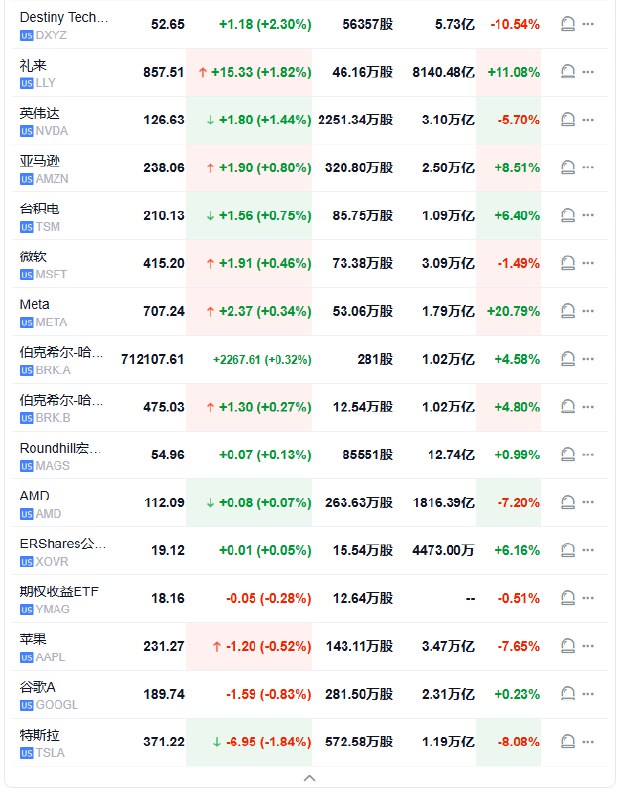
Task: Set alert bell for 礼来 LLY
Action: pyautogui.click(x=567, y=72)
